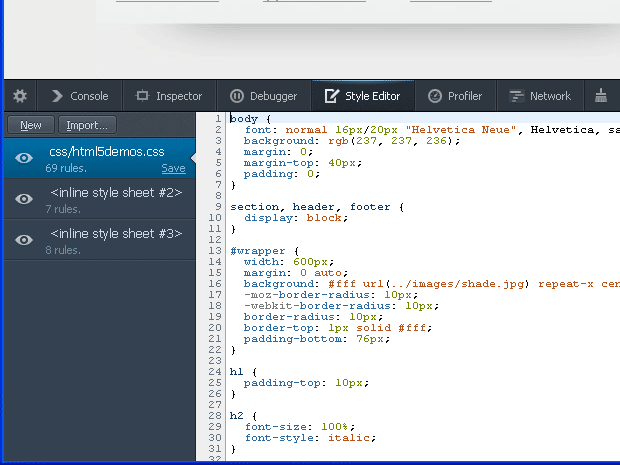Click the 'h2 {' selector line
The image size is (620, 465).
244,416
